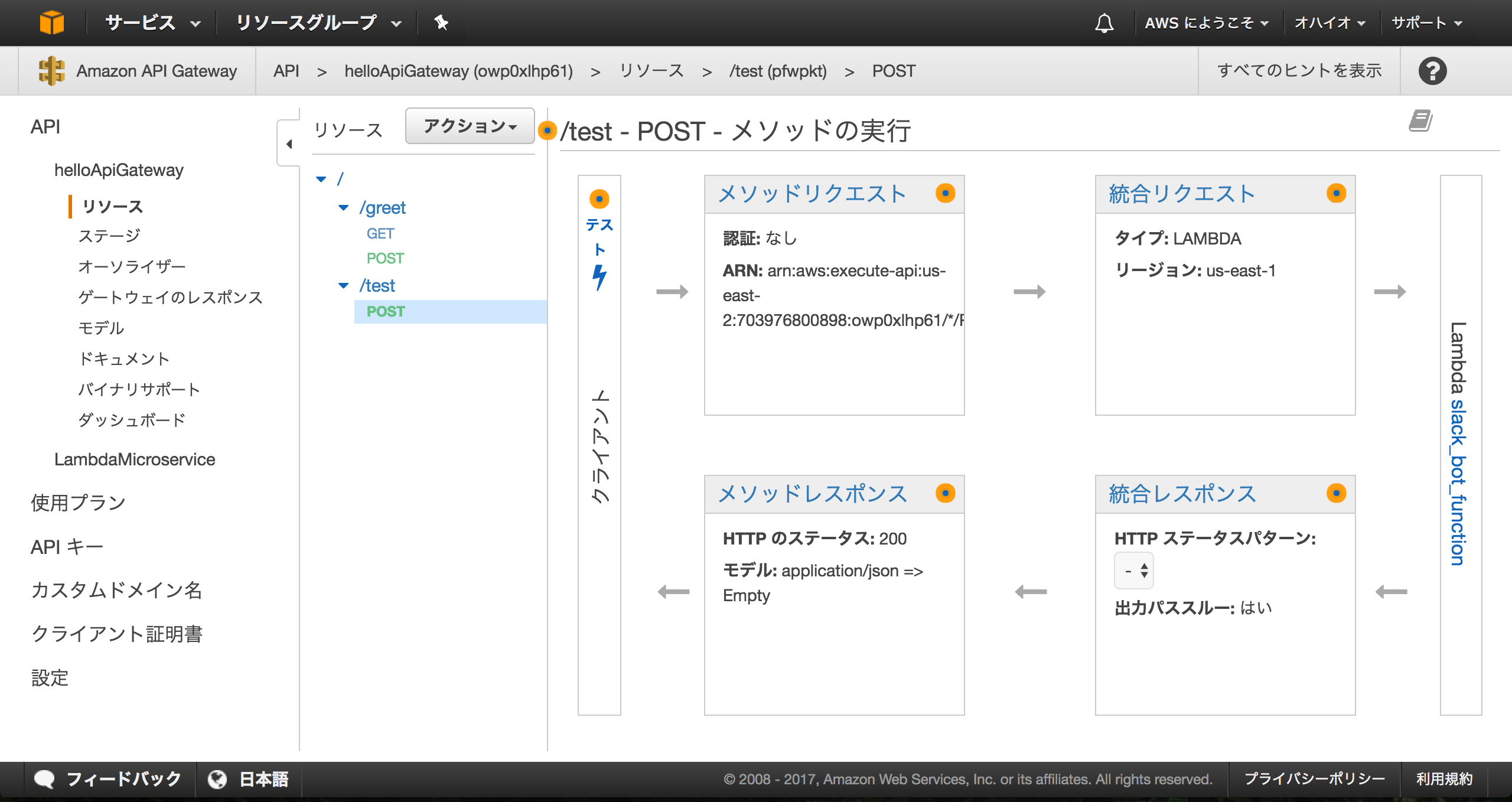Click API in the breadcrumb
This screenshot has width=1512, height=802.
click(286, 71)
